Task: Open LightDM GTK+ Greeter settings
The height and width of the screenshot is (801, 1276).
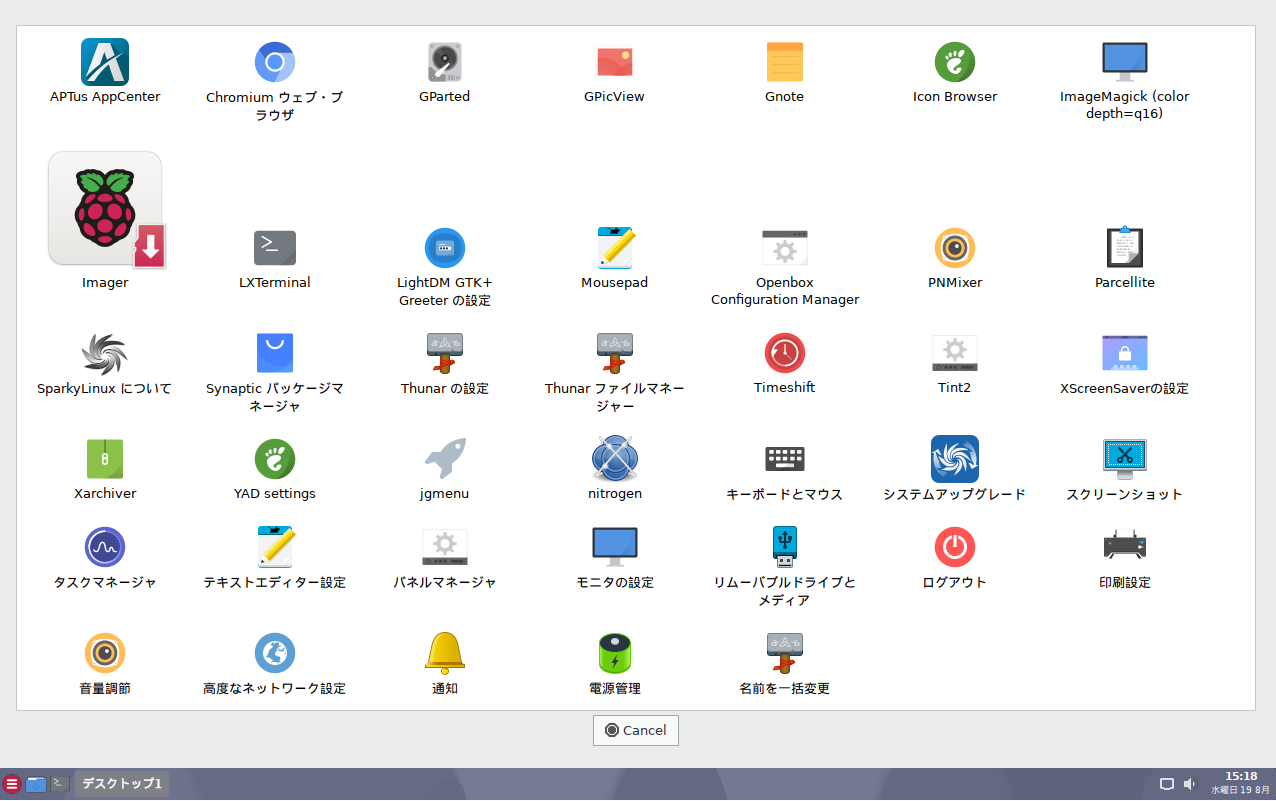Action: [x=445, y=248]
